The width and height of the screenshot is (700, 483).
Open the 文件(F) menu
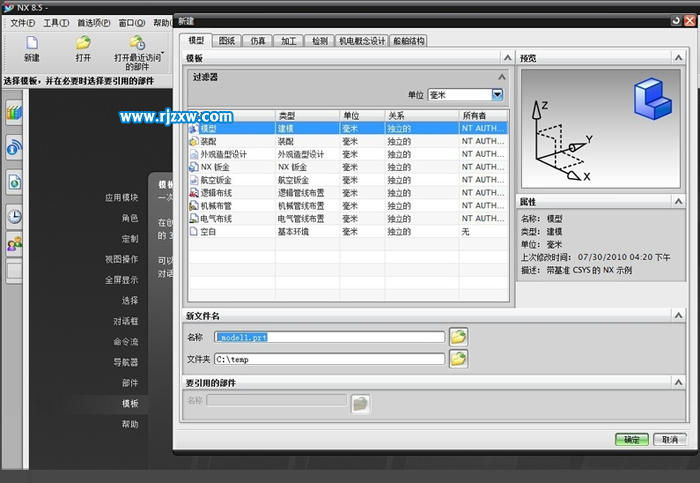click(x=22, y=23)
